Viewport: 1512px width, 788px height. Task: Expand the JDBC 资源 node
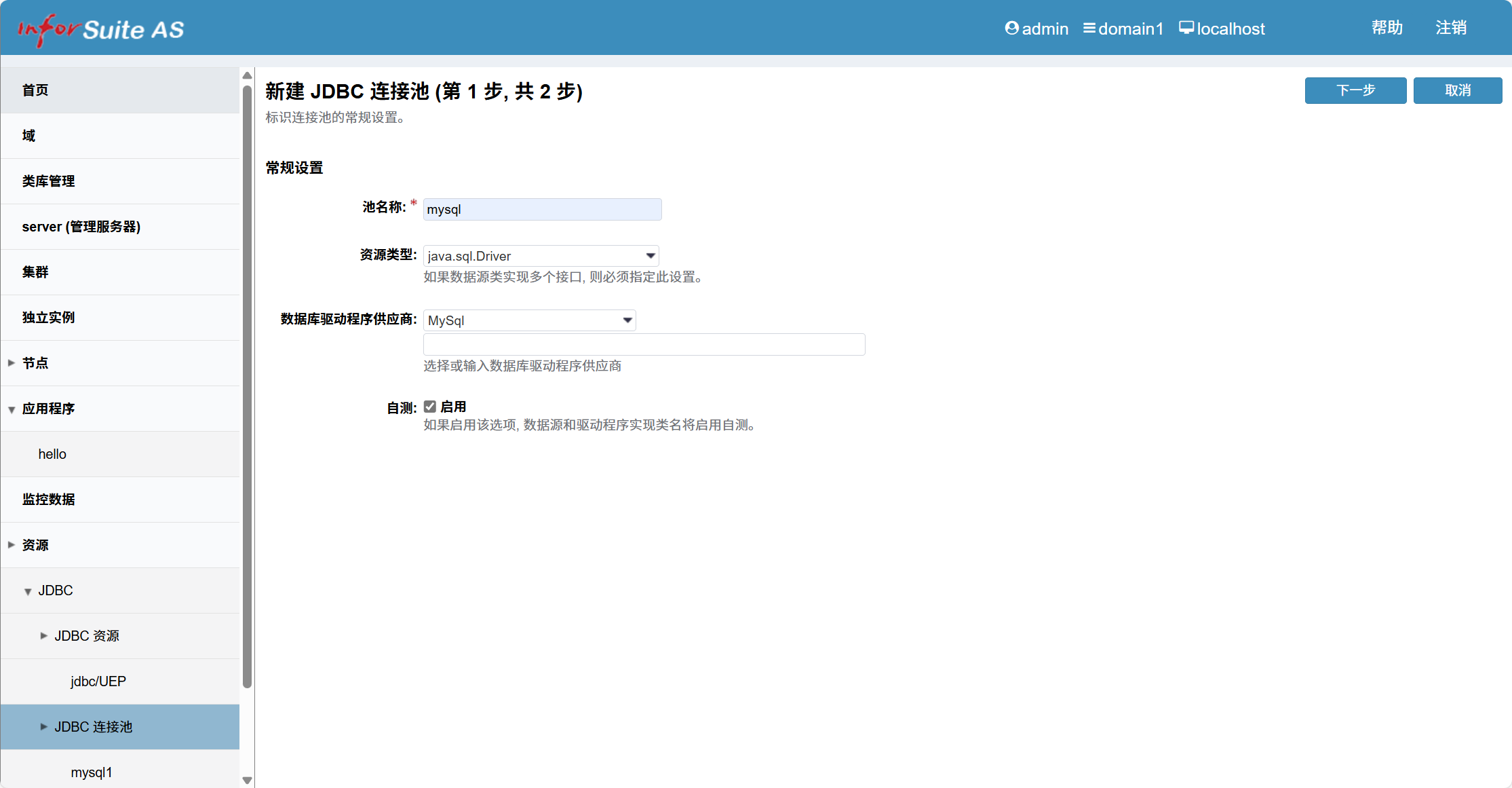[44, 635]
